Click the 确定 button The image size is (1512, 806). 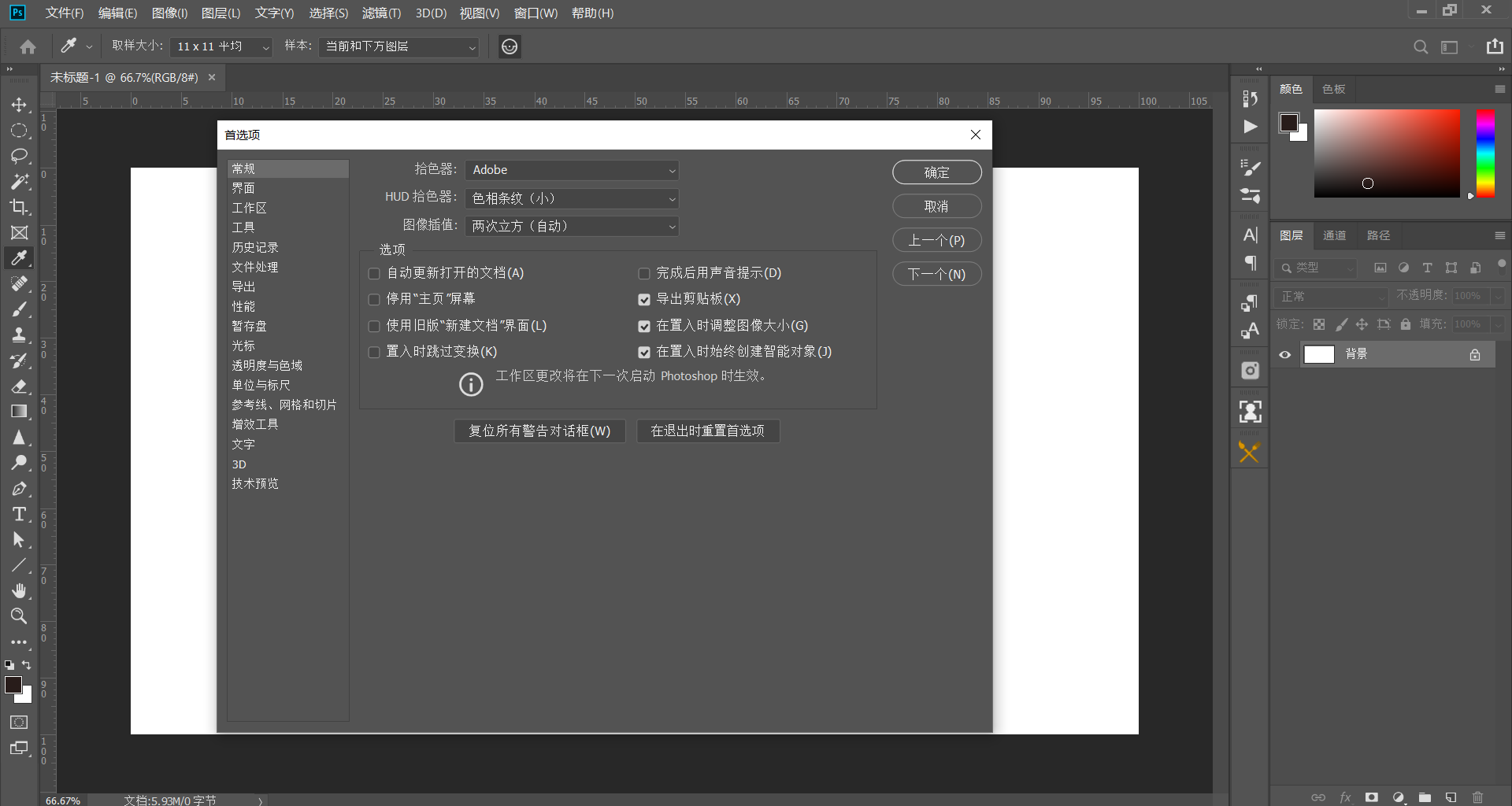tap(937, 172)
